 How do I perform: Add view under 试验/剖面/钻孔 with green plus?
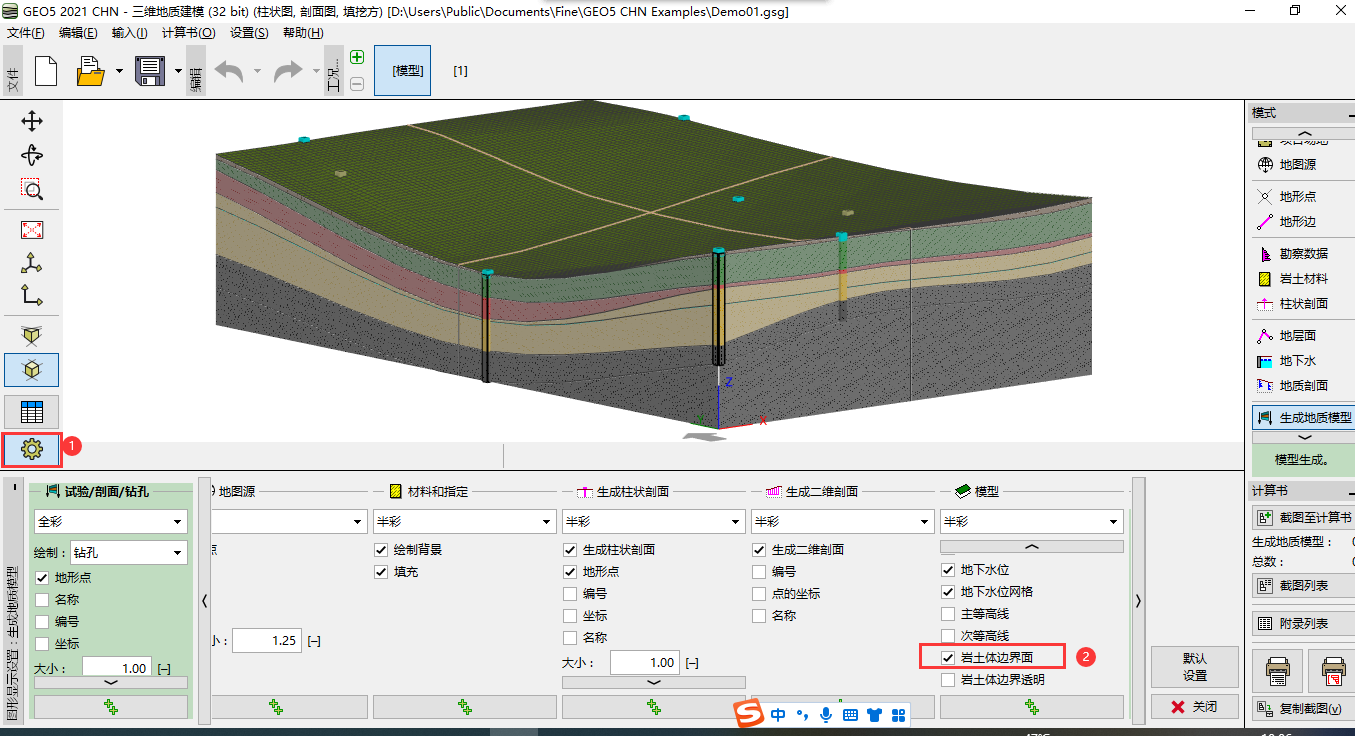coord(111,707)
